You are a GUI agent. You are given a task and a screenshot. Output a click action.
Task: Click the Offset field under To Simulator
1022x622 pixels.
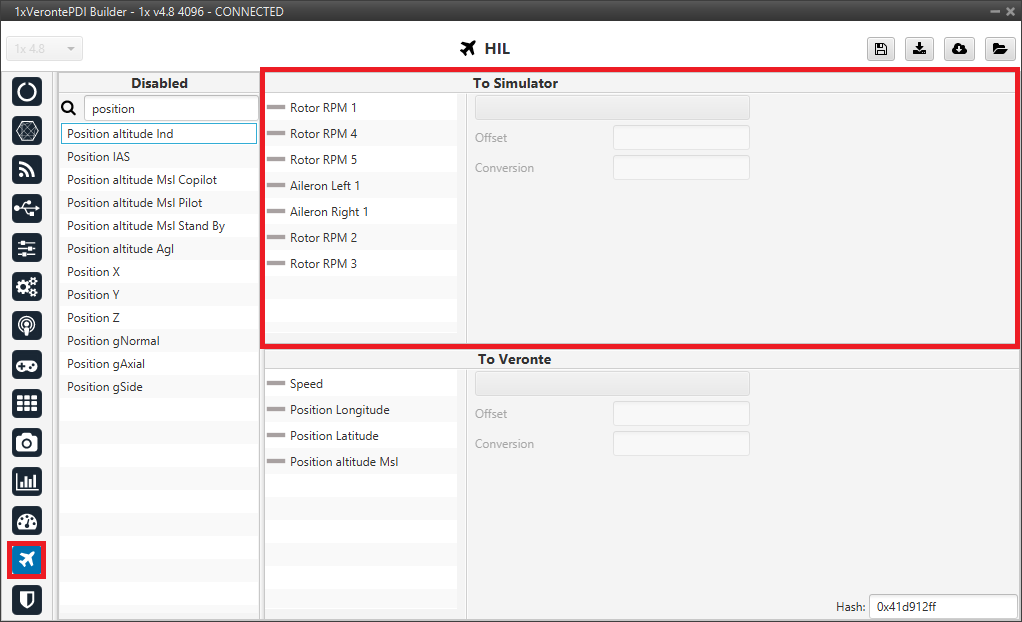(681, 138)
